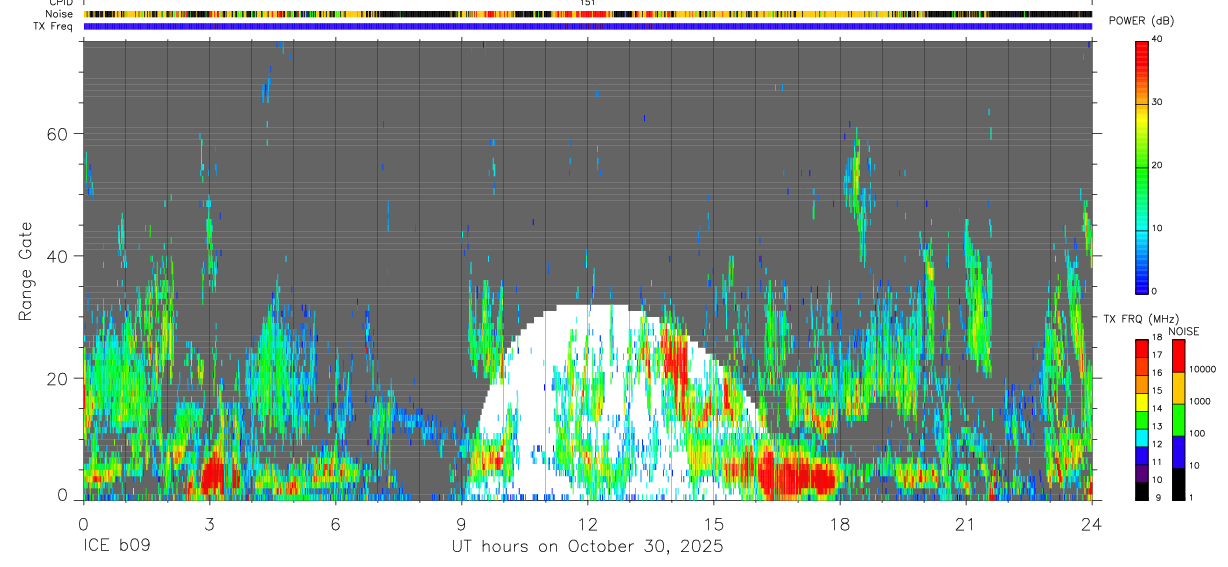1228x567 pixels.
Task: Click the POWER gradient color bar
Action: pos(1142,166)
